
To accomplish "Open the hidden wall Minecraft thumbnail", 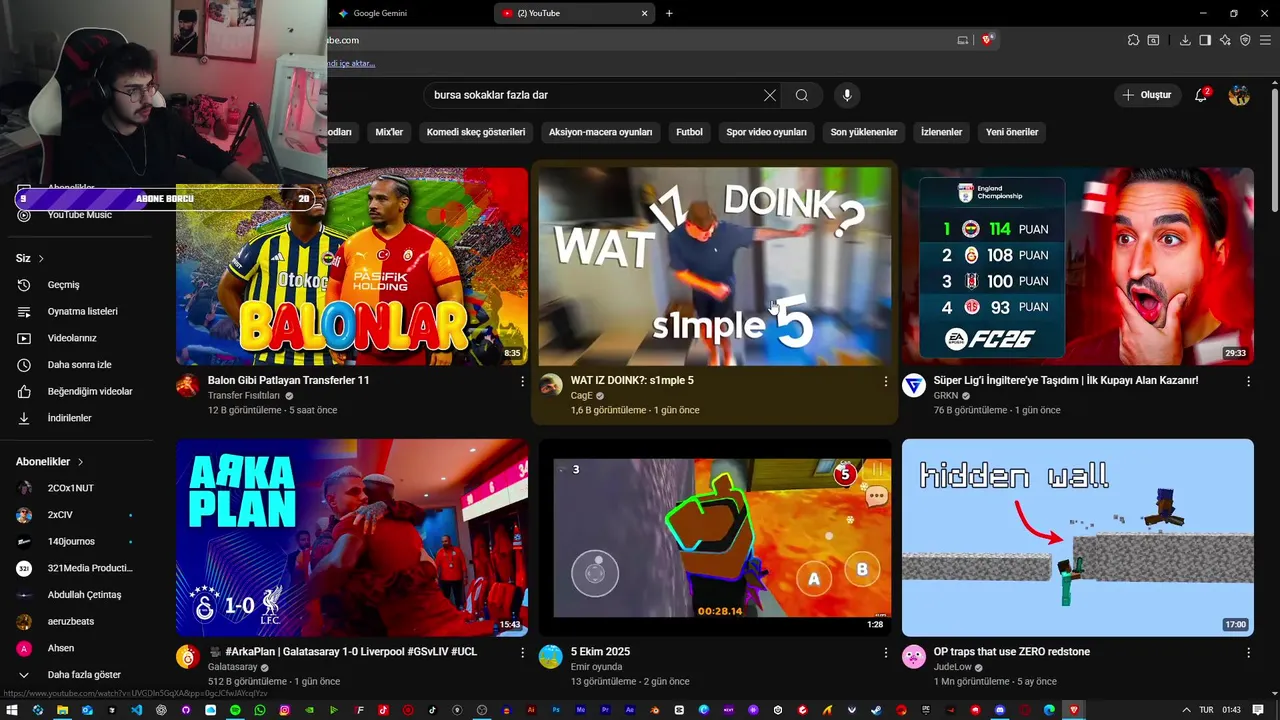I will click(x=1077, y=537).
